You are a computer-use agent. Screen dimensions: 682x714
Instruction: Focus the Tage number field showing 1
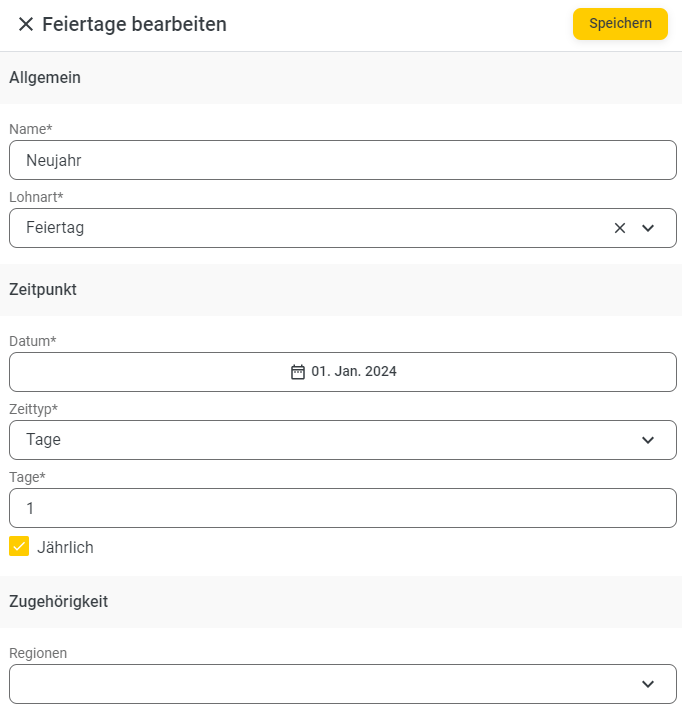pos(343,508)
